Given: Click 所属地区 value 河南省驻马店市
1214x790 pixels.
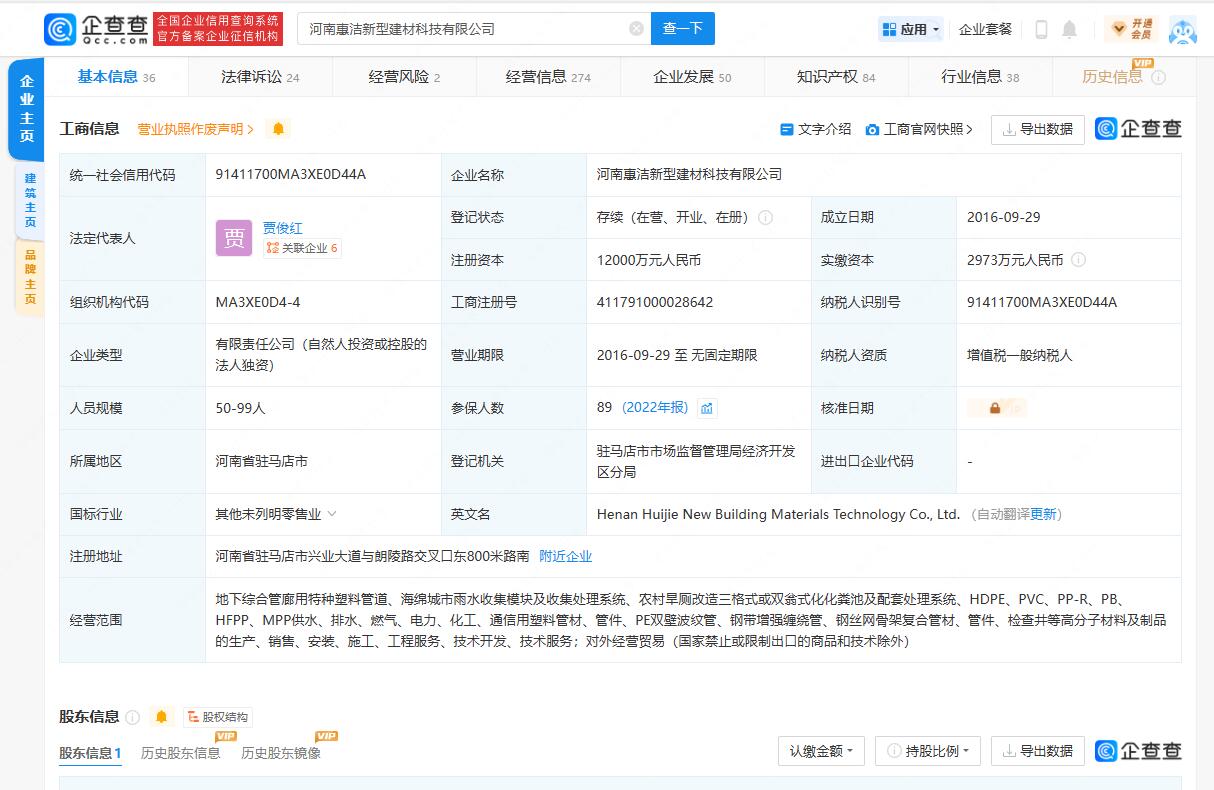Looking at the screenshot, I should tap(262, 461).
